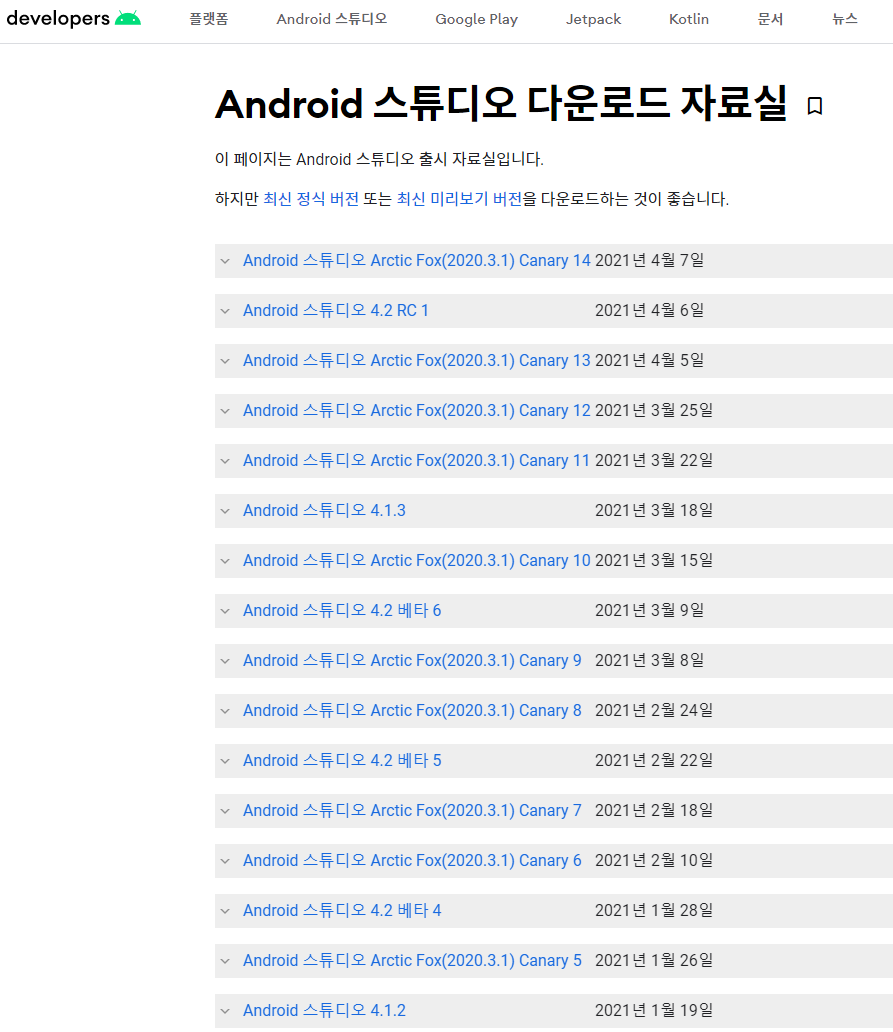Expand the 4.2 베타 5 chevron
Viewport: 893px width, 1032px height.
(x=225, y=761)
